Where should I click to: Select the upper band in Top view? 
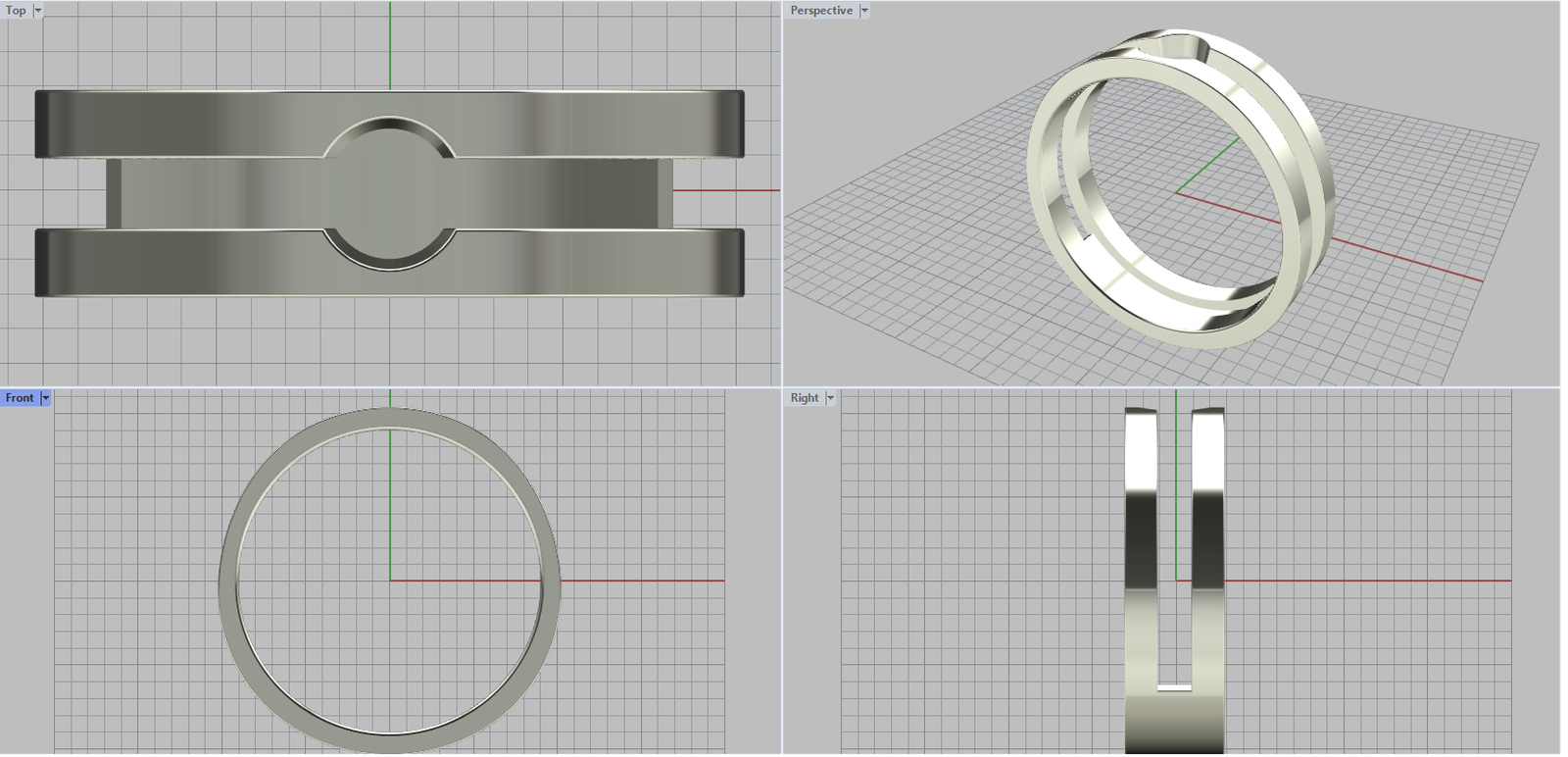[x=196, y=123]
